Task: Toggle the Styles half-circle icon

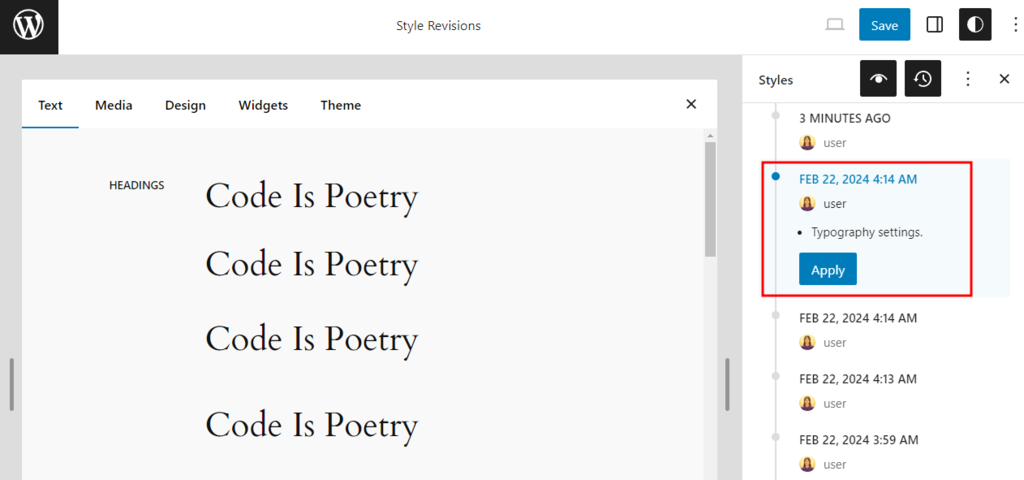Action: pos(975,25)
